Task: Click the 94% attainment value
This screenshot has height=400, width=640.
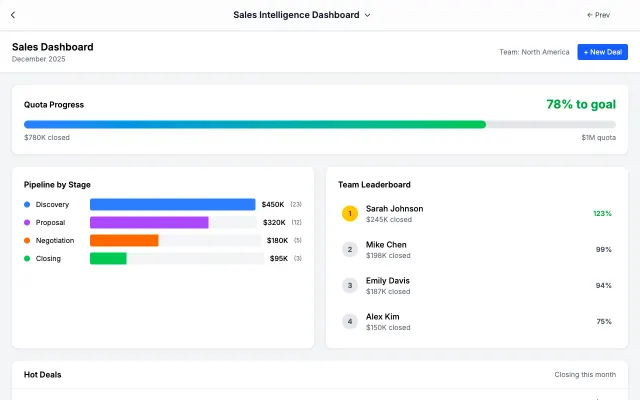Action: point(604,285)
